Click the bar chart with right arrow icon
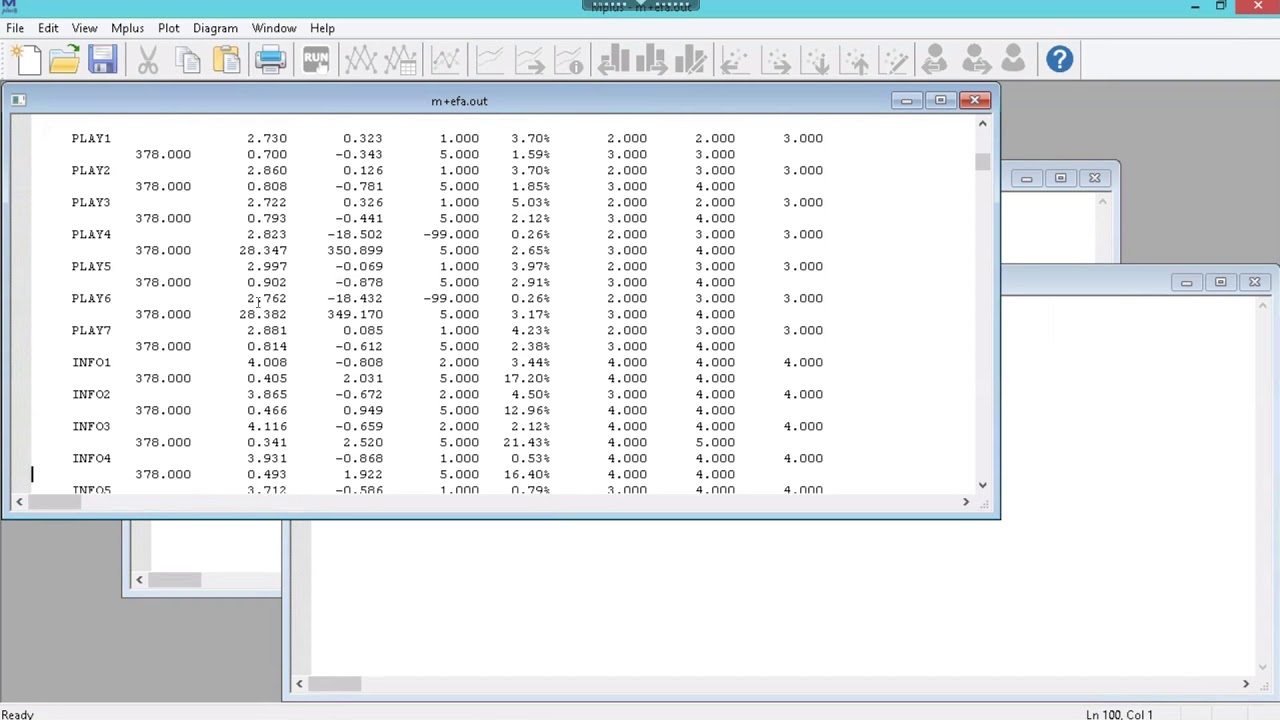 651,60
